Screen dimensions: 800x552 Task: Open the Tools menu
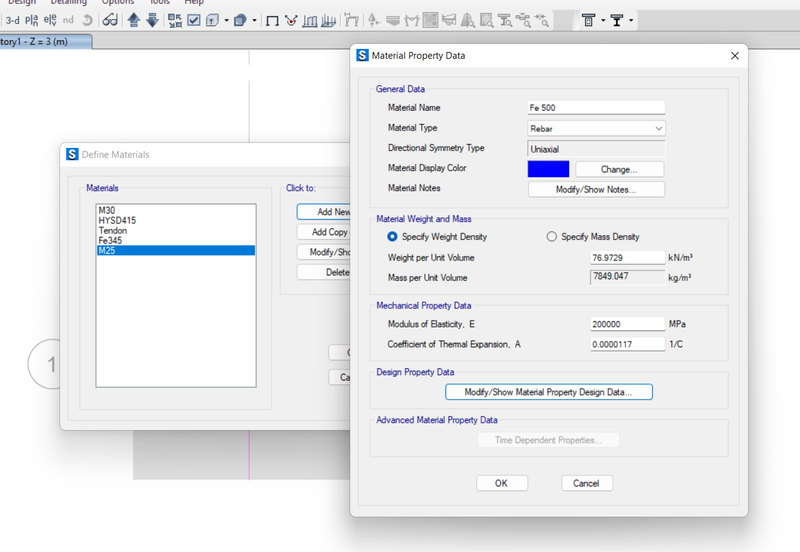click(159, 2)
